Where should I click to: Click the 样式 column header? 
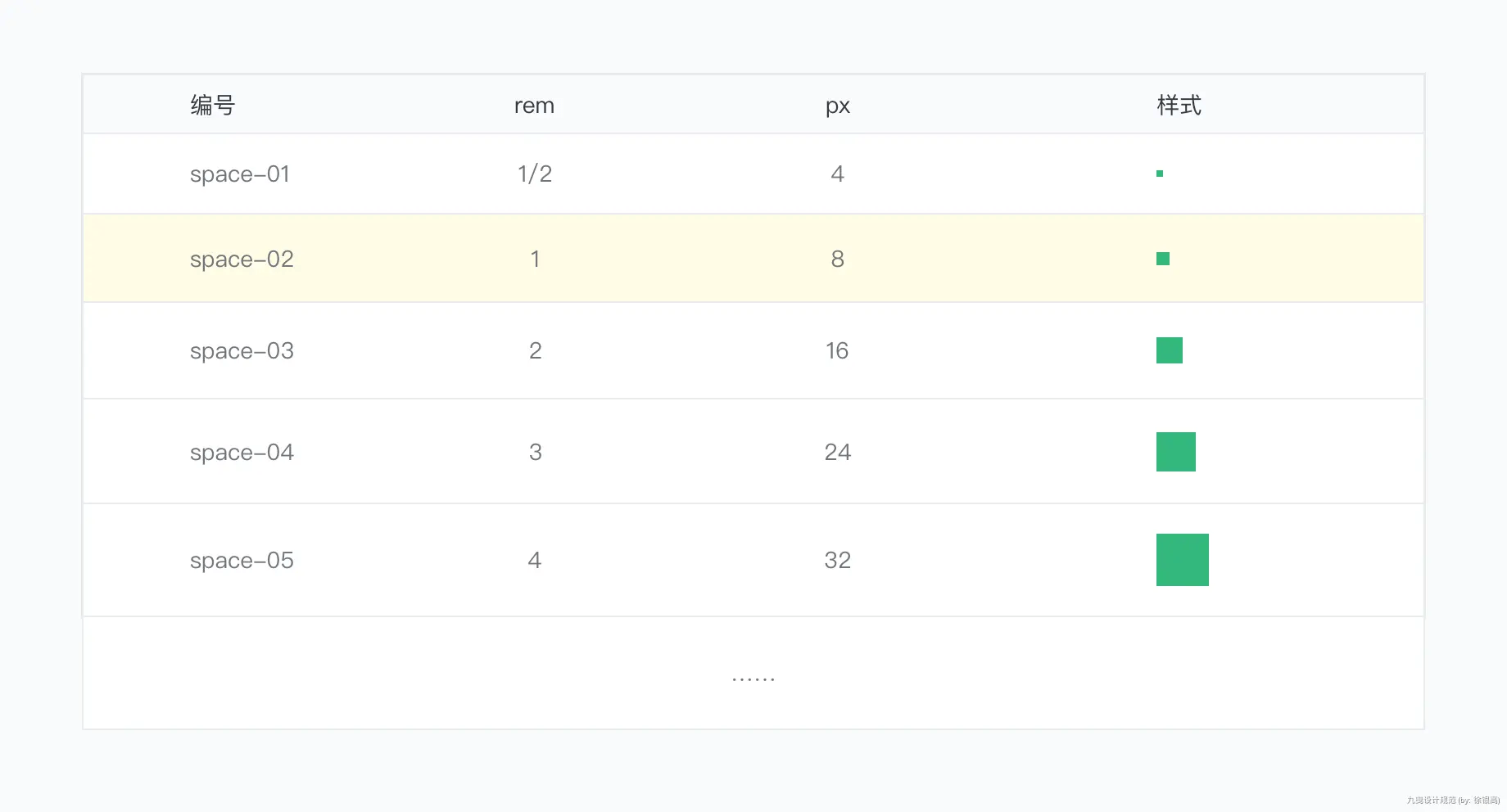[x=1179, y=105]
